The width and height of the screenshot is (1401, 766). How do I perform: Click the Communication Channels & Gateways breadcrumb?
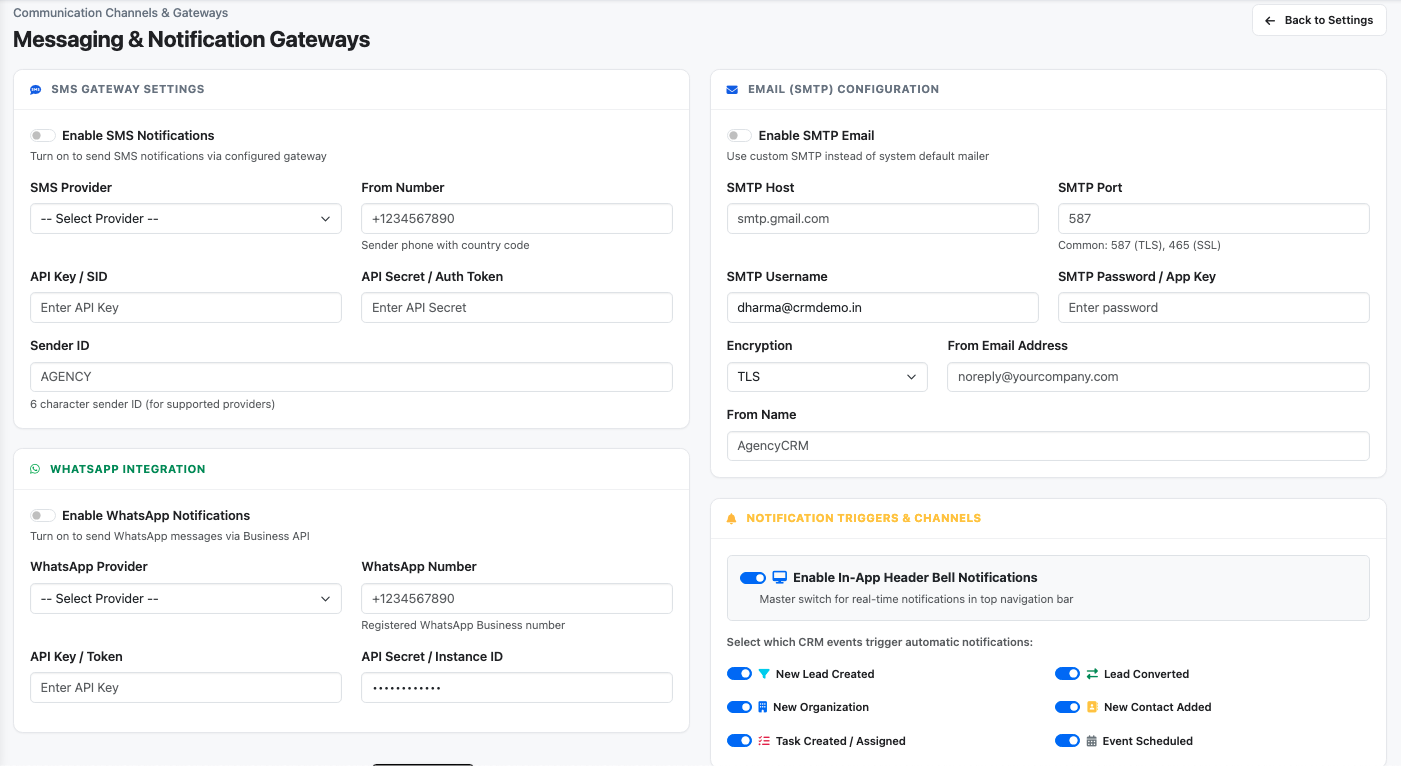click(x=120, y=13)
